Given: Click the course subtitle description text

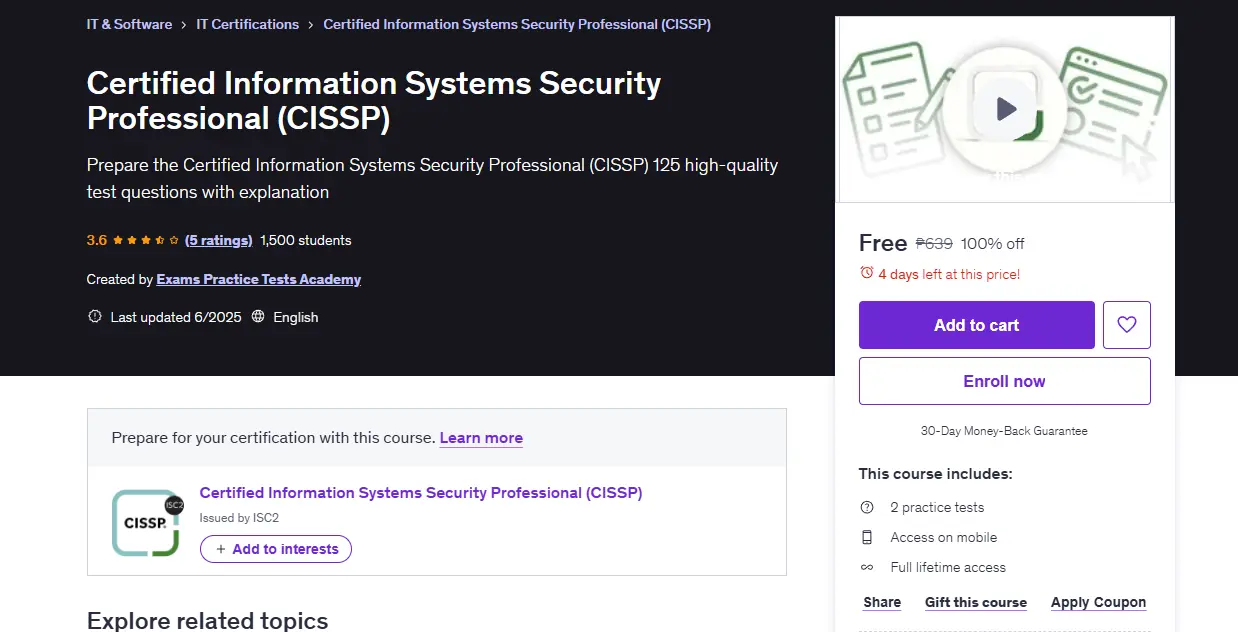Looking at the screenshot, I should click(x=432, y=178).
